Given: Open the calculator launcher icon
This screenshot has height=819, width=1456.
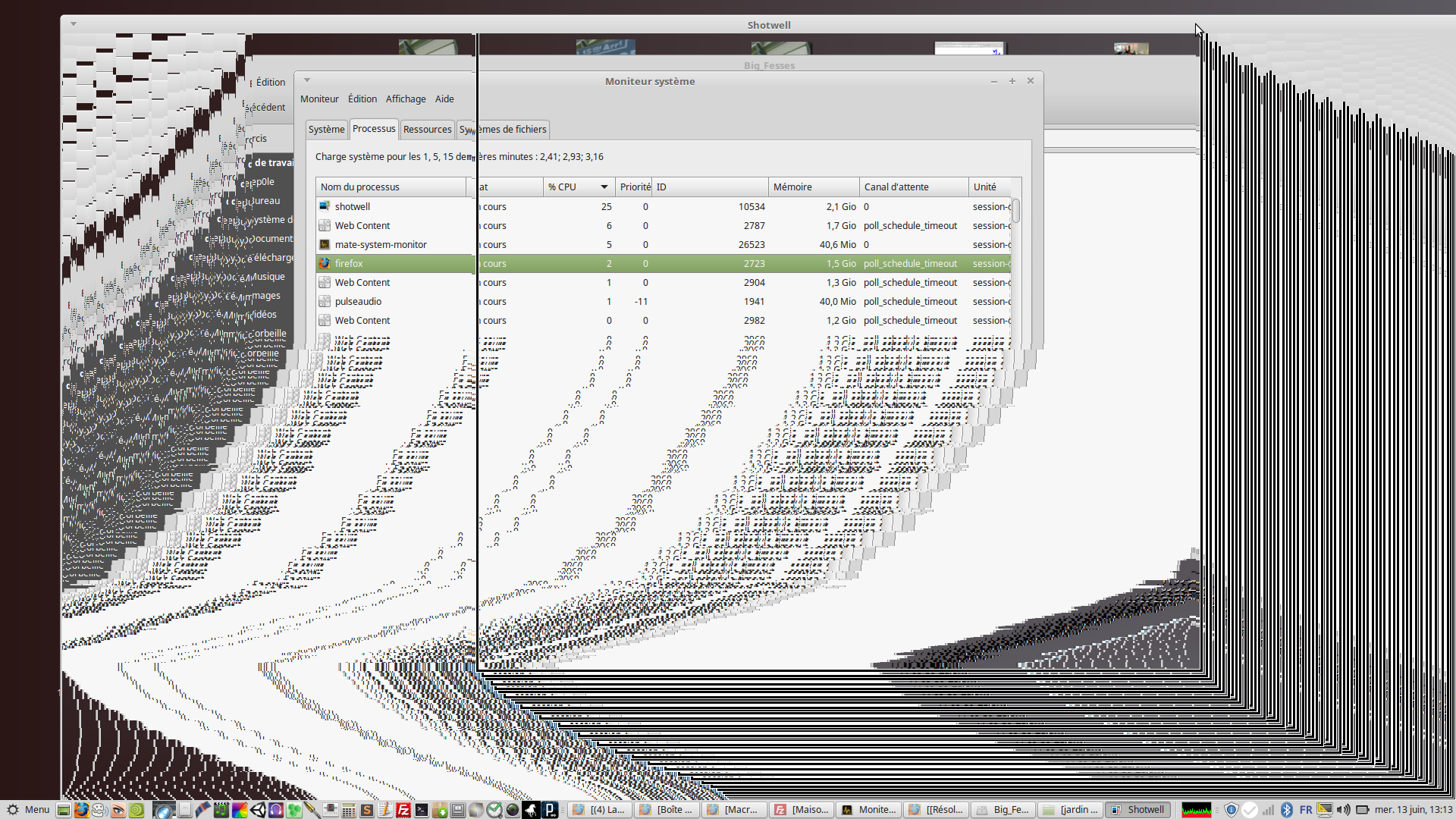Looking at the screenshot, I should coord(348,810).
